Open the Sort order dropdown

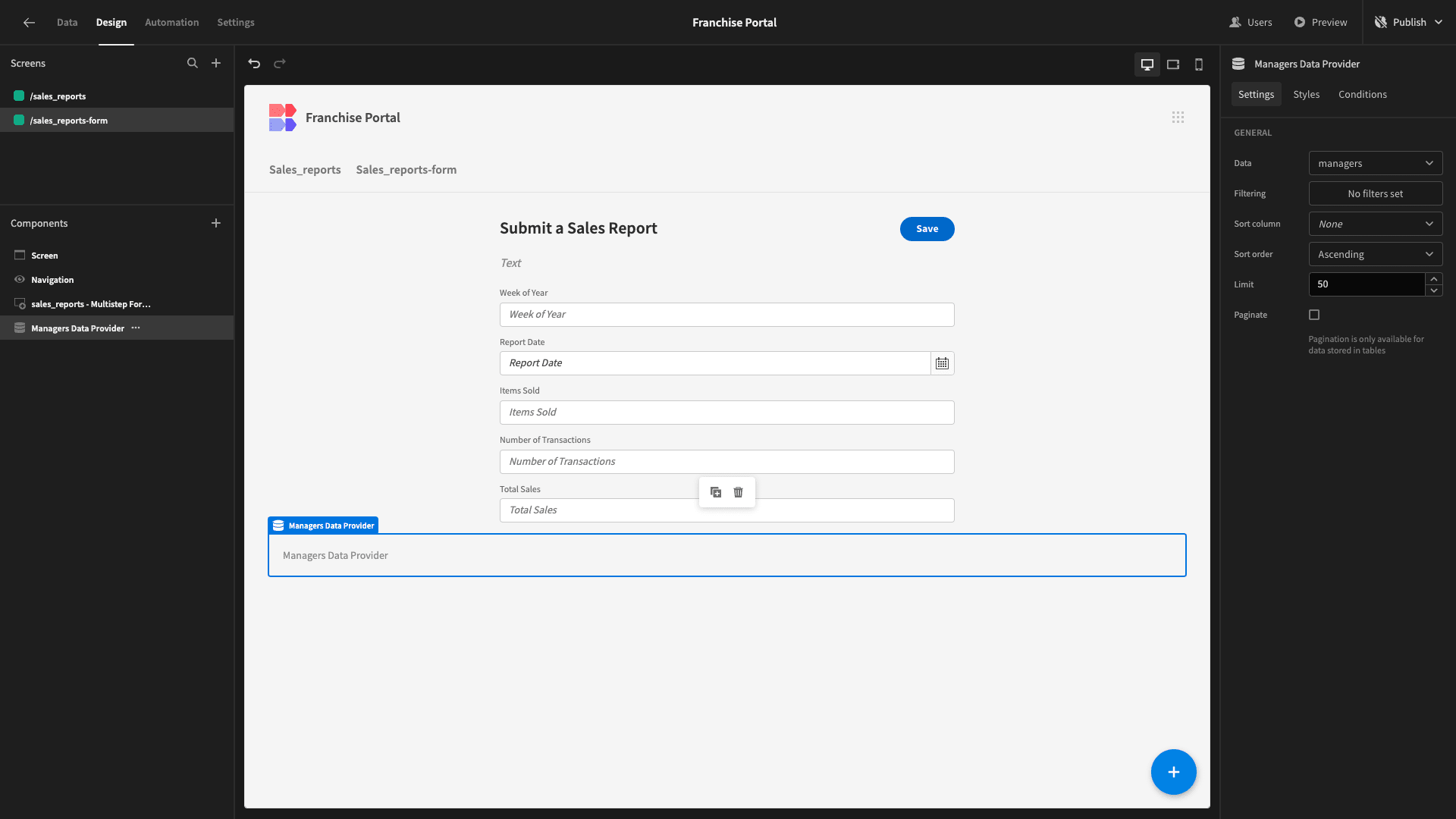pyautogui.click(x=1375, y=254)
